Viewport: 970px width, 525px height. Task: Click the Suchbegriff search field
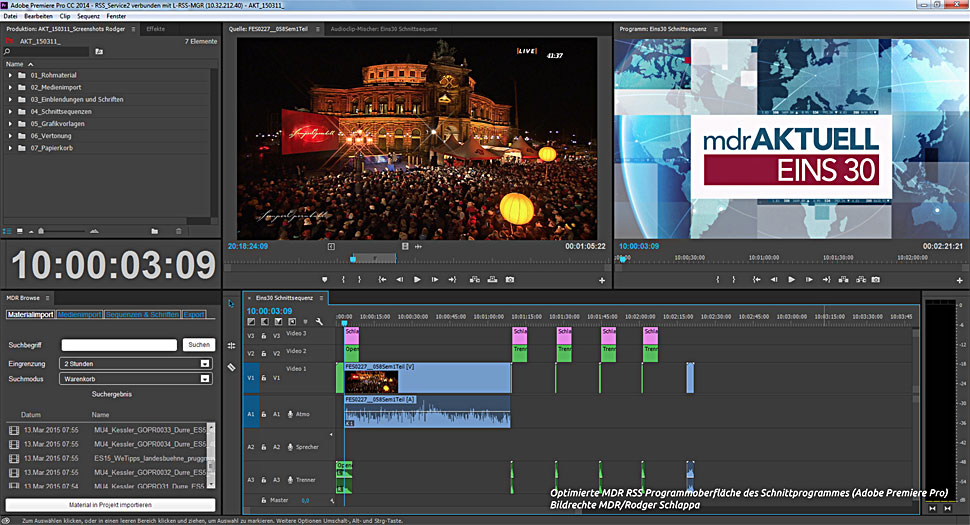pyautogui.click(x=119, y=344)
